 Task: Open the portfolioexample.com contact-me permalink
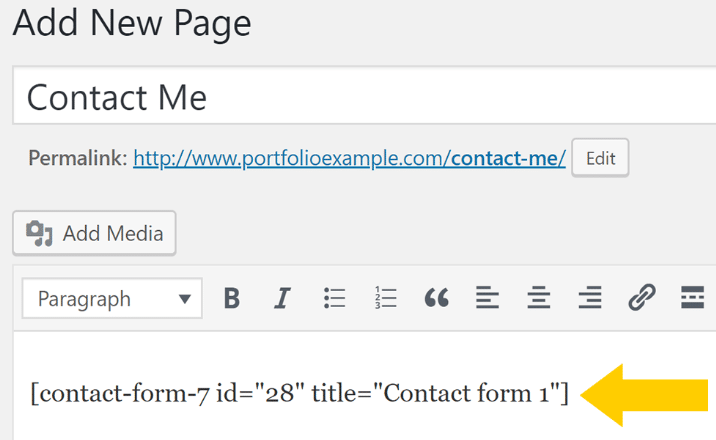(x=349, y=158)
